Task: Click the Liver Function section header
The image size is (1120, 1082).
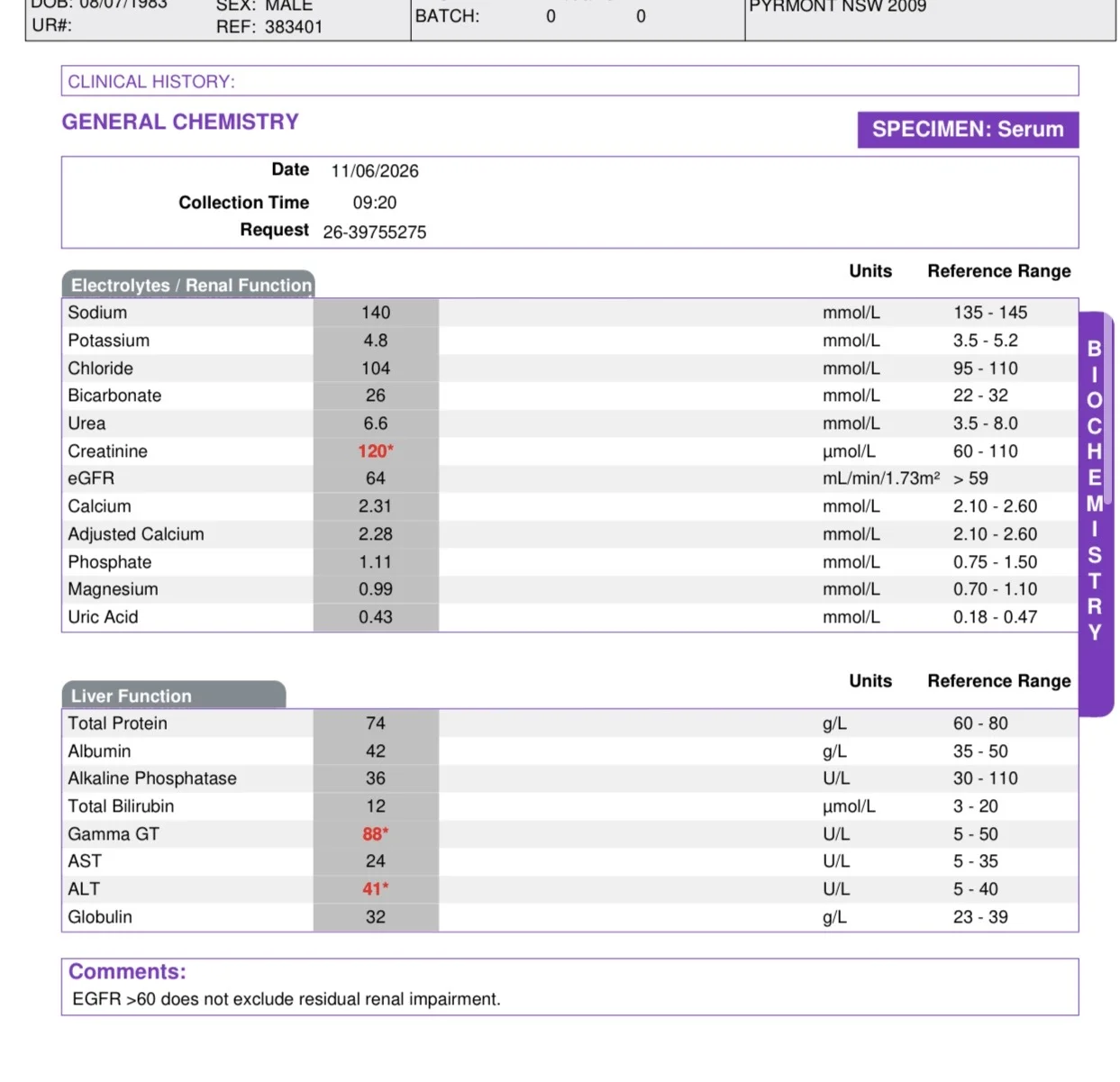Action: click(174, 696)
